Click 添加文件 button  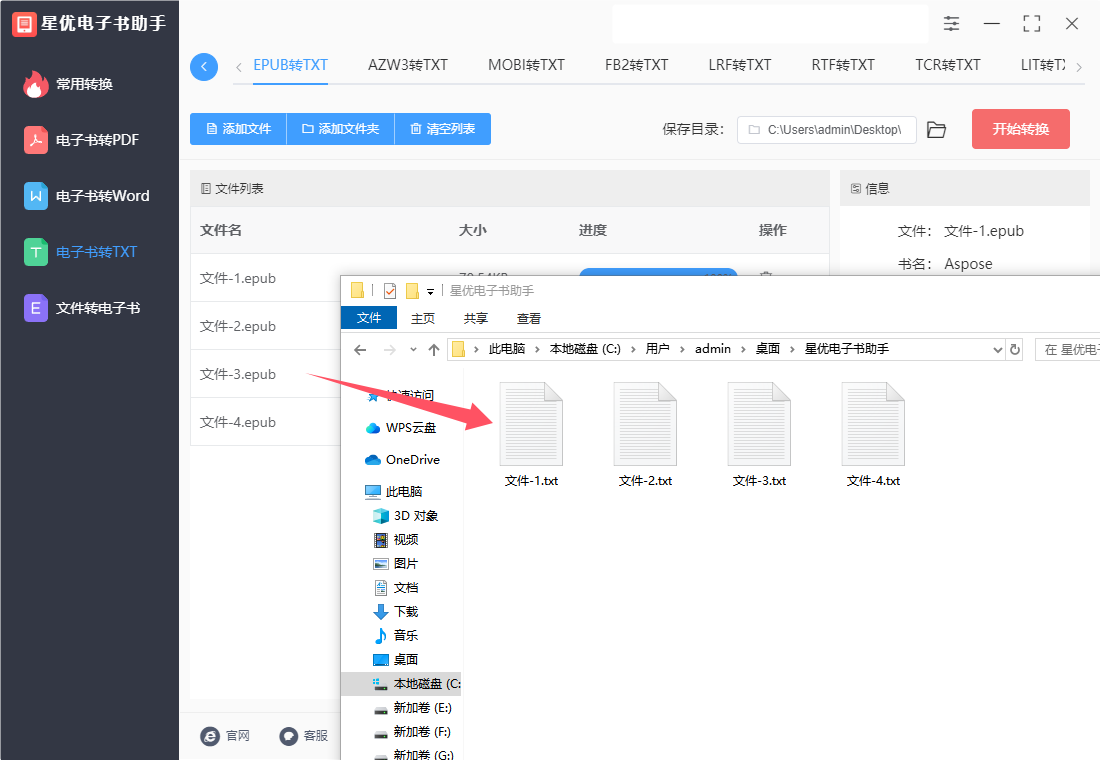239,129
